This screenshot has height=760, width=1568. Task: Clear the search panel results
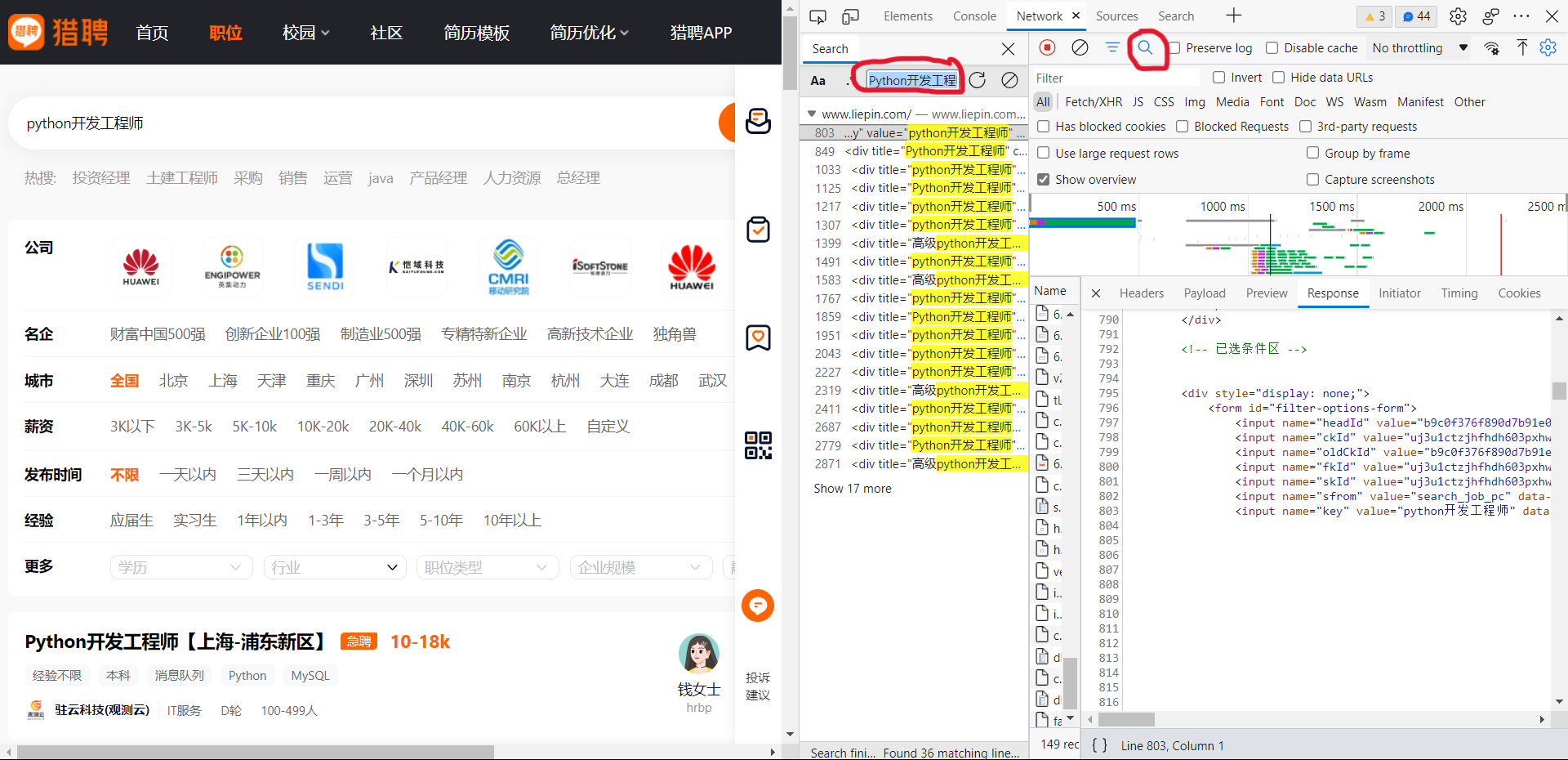tap(1010, 80)
